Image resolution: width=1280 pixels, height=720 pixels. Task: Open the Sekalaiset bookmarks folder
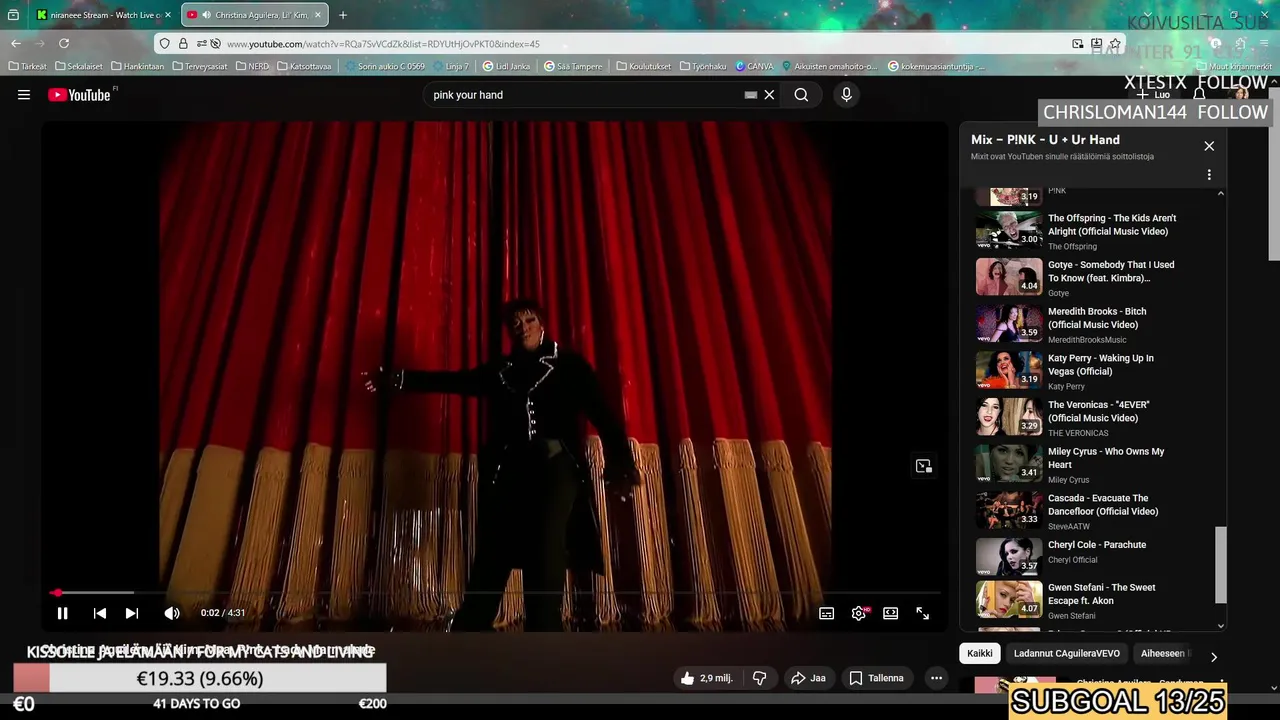point(79,66)
